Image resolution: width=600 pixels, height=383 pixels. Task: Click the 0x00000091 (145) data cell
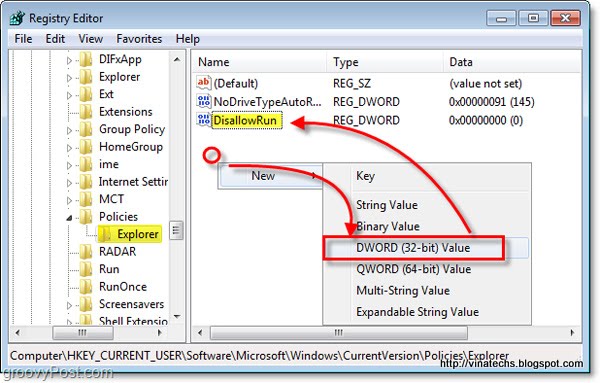tap(491, 102)
